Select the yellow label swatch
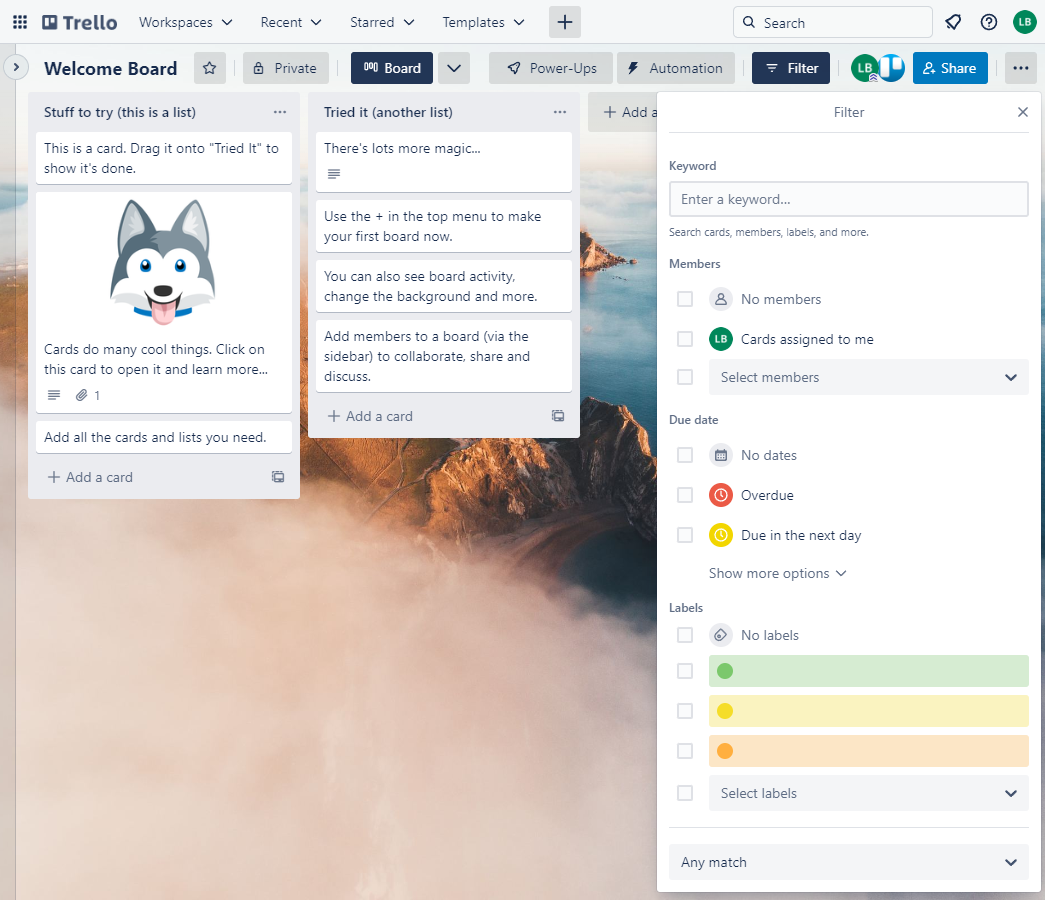 pyautogui.click(x=868, y=711)
